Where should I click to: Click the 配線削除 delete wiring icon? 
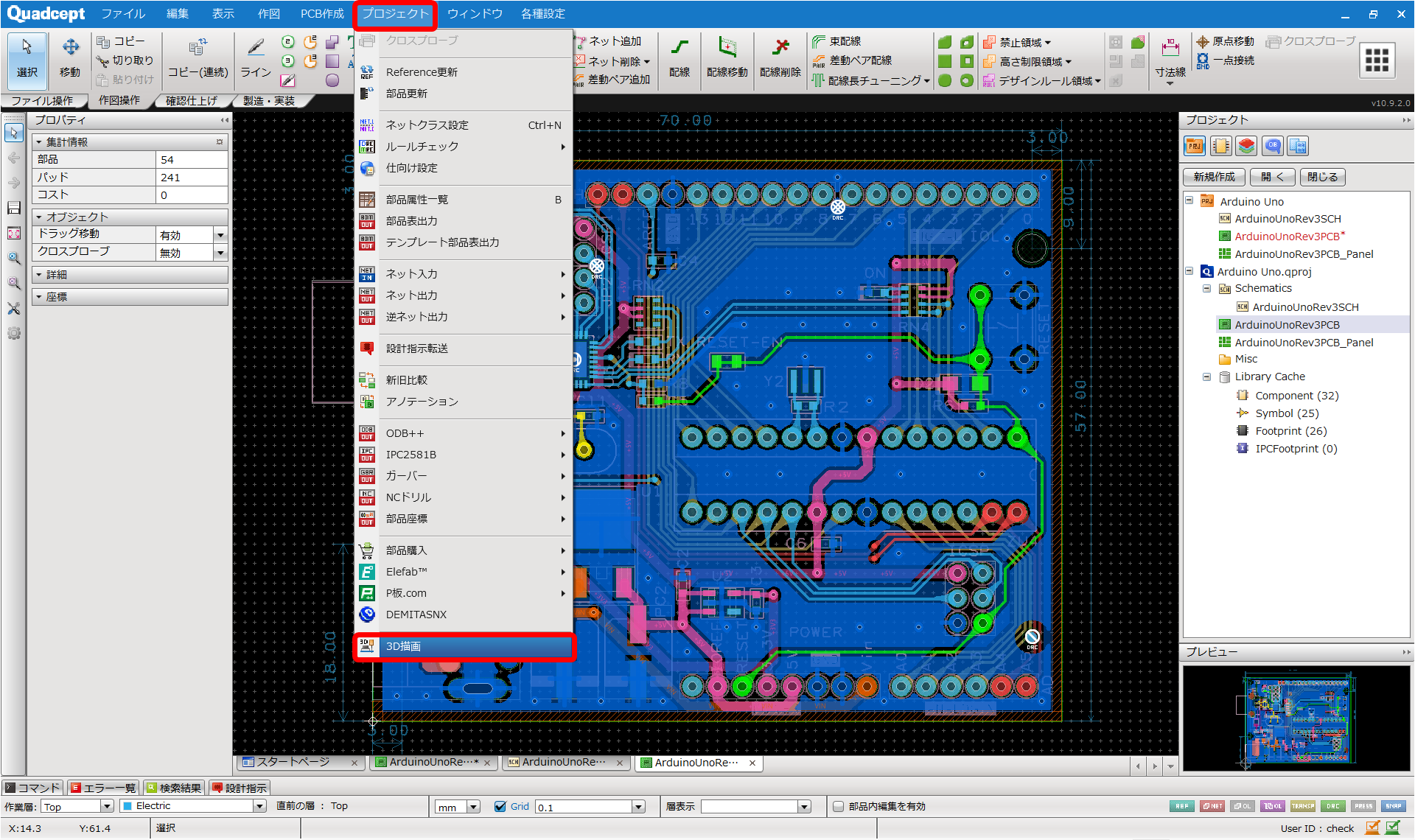pyautogui.click(x=780, y=59)
